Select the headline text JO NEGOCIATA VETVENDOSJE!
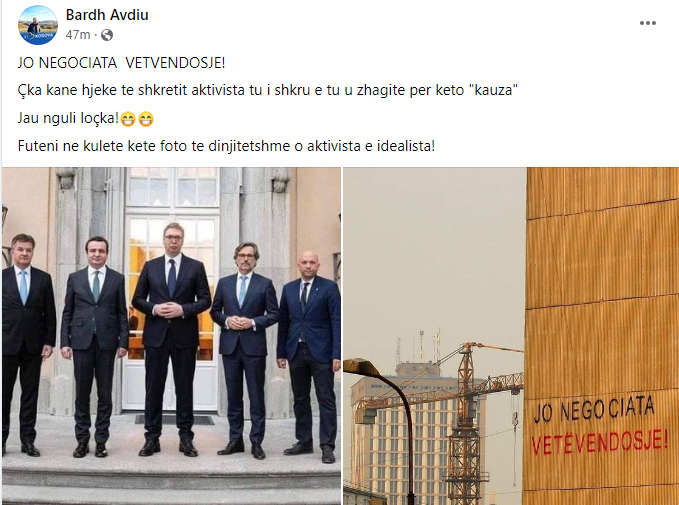Viewport: 679px width, 505px height. 121,63
